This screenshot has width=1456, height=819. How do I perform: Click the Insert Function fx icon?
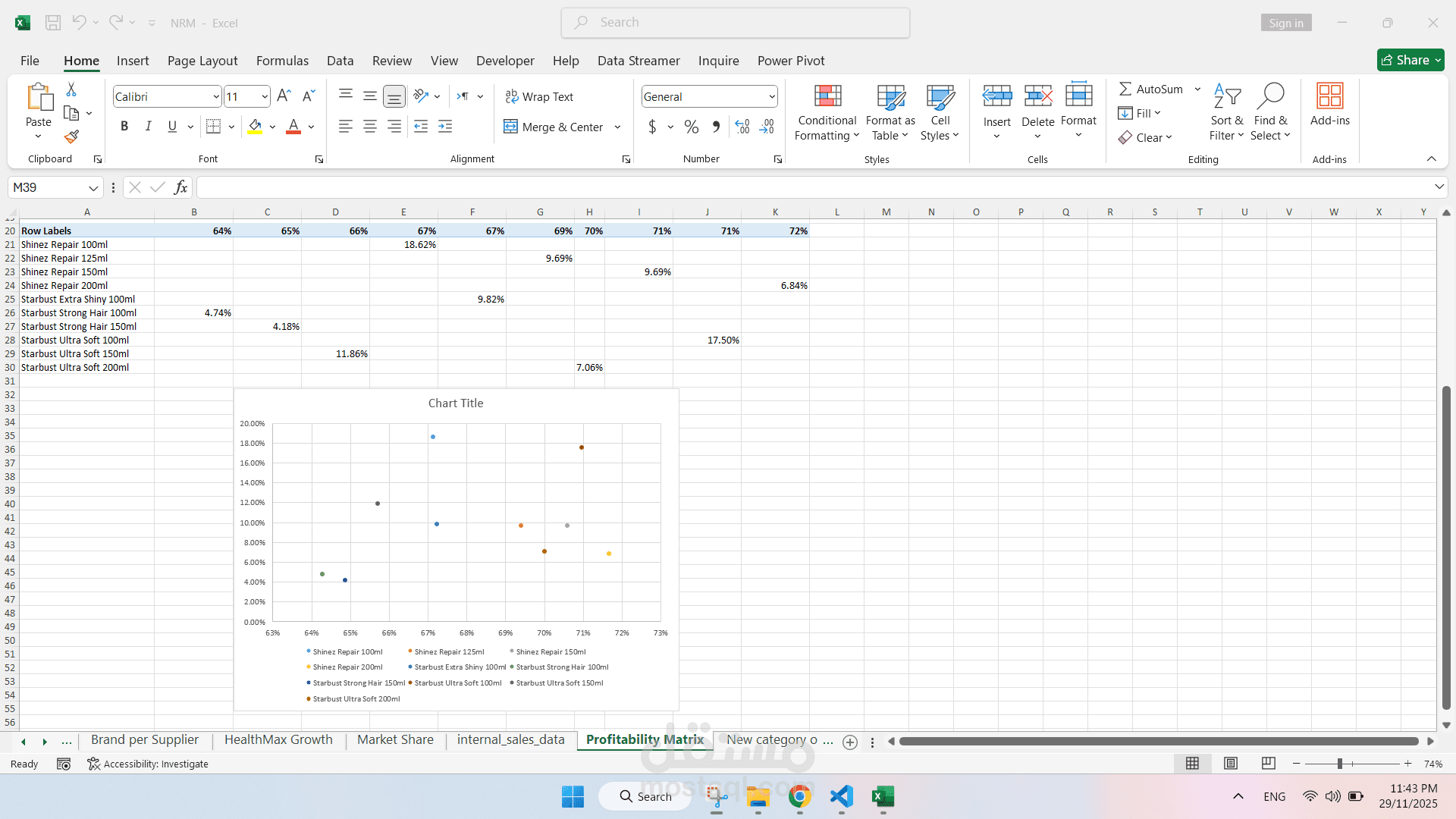(x=180, y=187)
